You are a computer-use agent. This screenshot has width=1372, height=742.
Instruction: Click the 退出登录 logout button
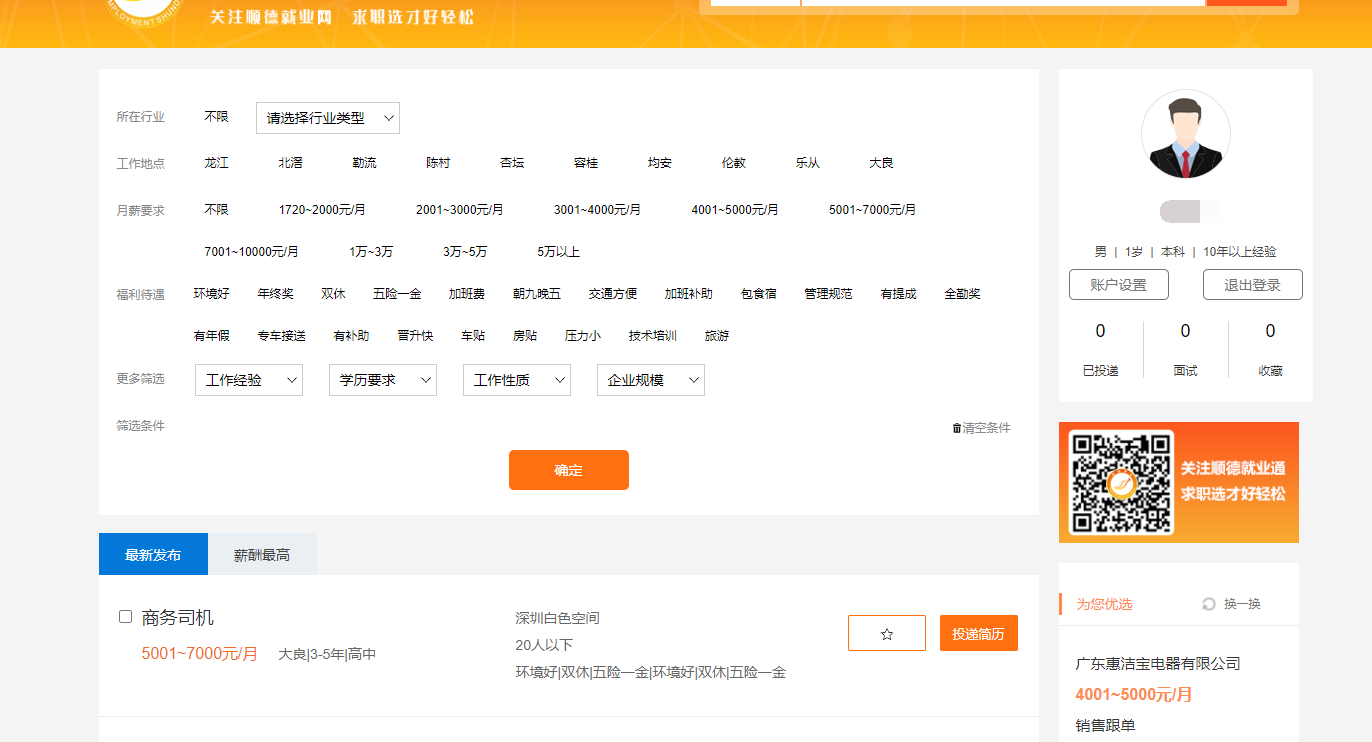[1252, 285]
